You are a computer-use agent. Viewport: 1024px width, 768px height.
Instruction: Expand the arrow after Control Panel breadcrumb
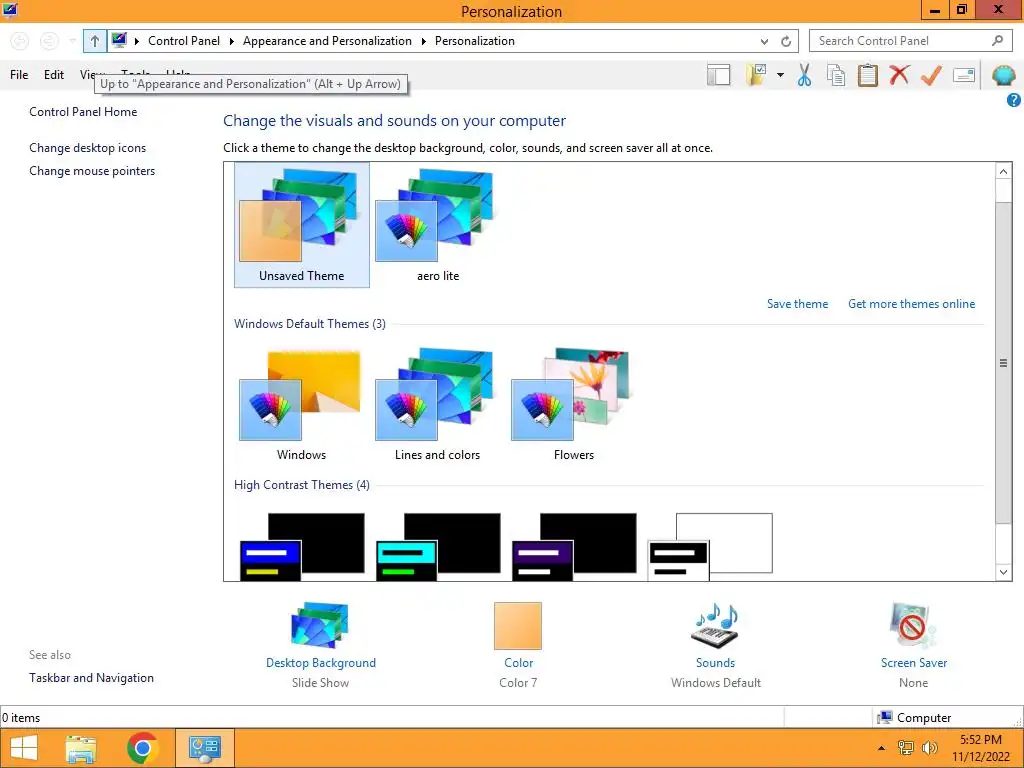[231, 41]
